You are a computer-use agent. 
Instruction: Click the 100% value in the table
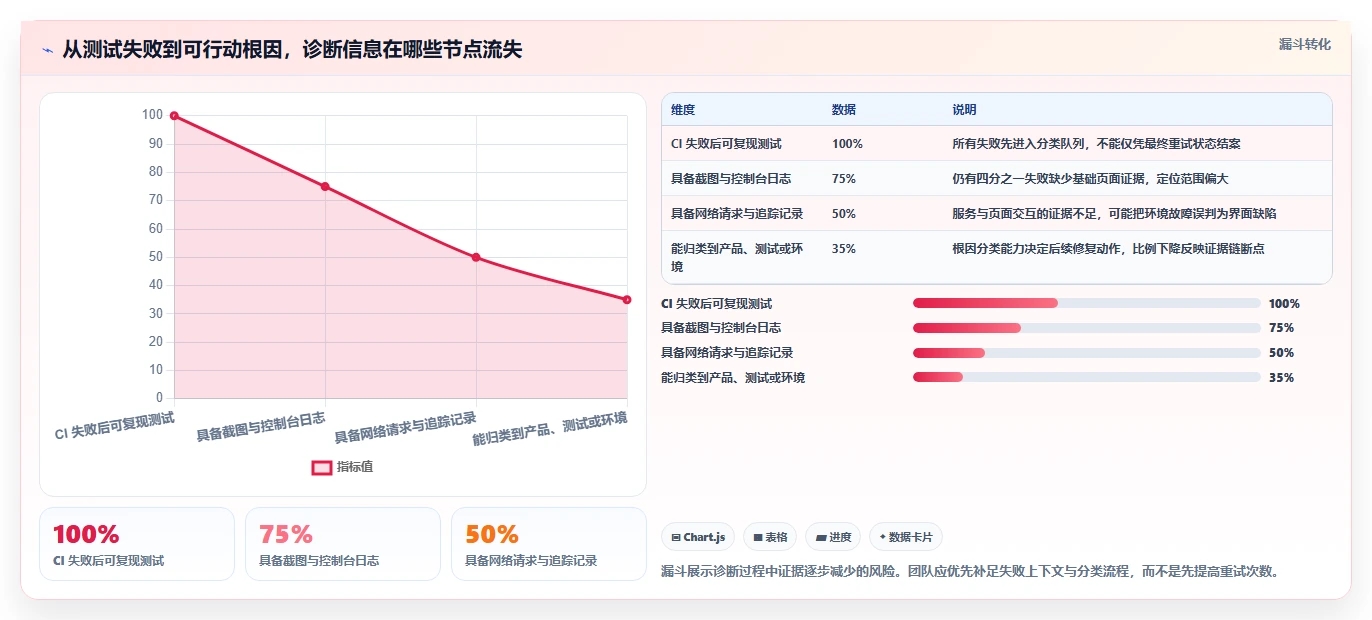[847, 144]
